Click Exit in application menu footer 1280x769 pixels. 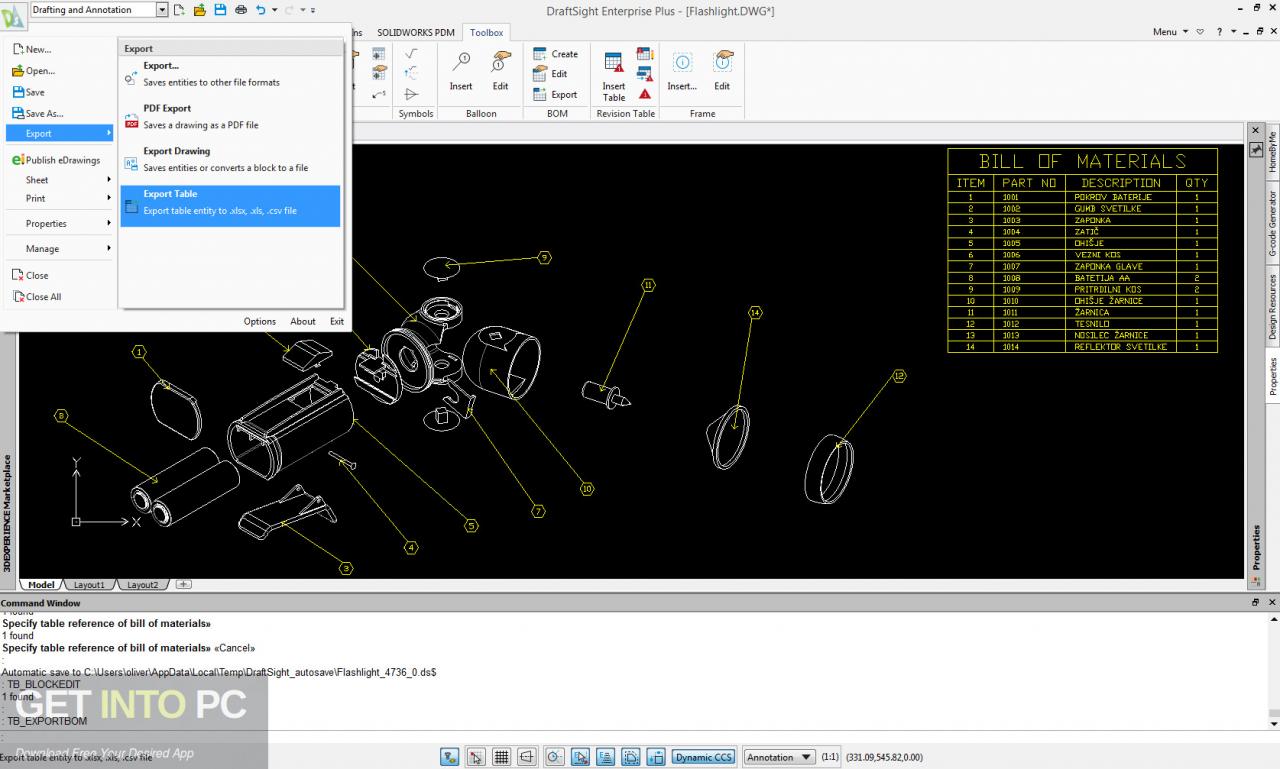(337, 321)
